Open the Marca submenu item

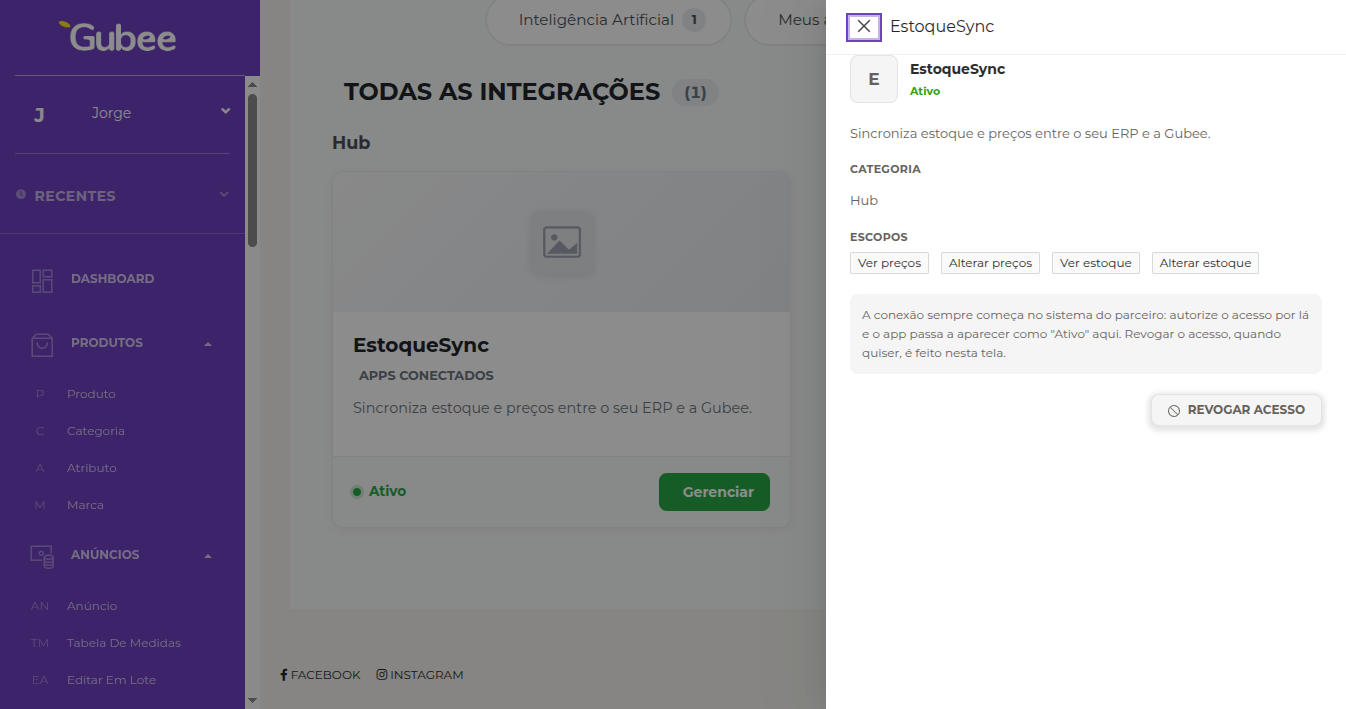(x=85, y=505)
